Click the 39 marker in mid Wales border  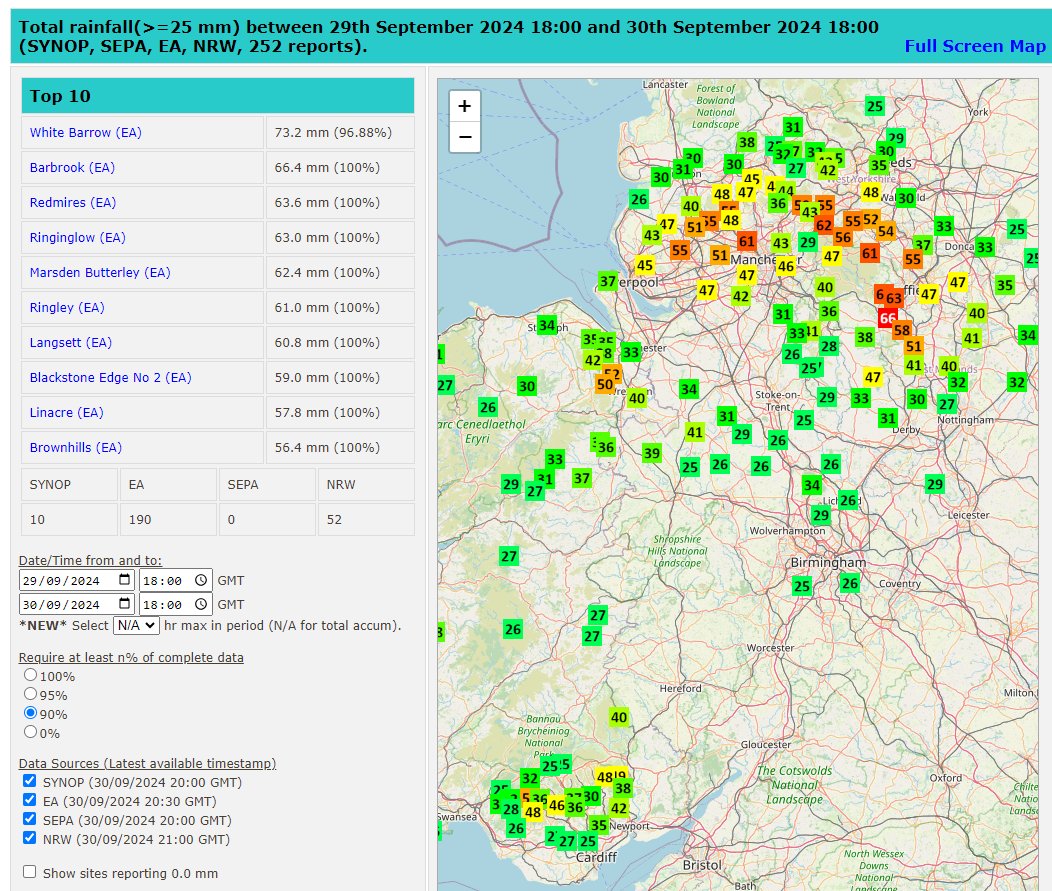coord(651,453)
